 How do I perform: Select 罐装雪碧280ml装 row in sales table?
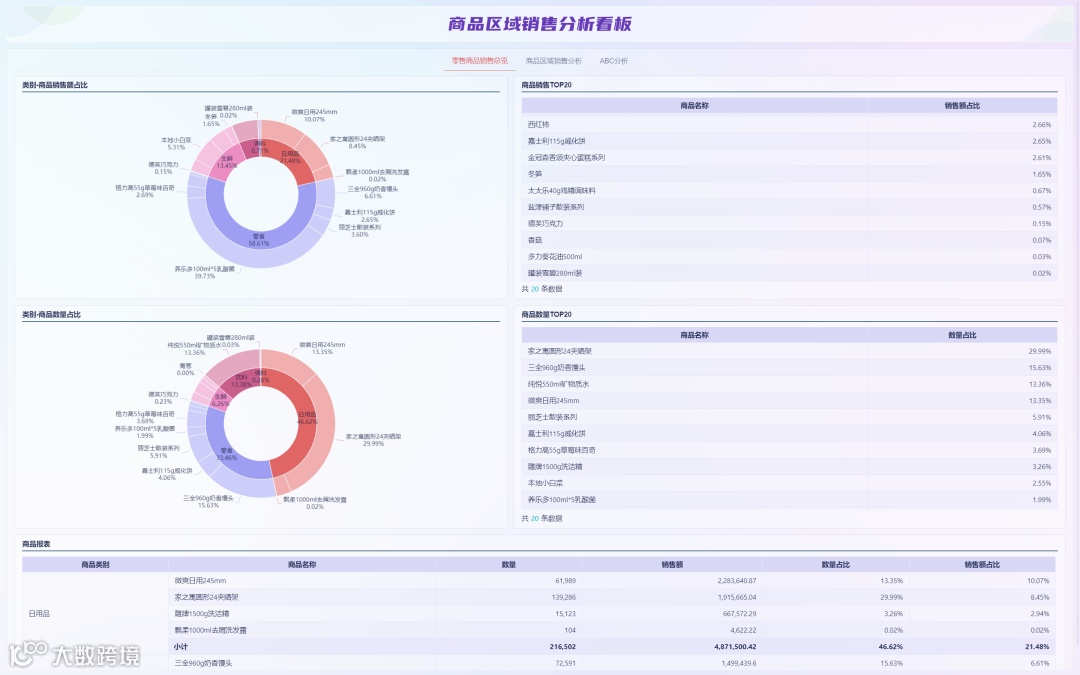click(789, 273)
